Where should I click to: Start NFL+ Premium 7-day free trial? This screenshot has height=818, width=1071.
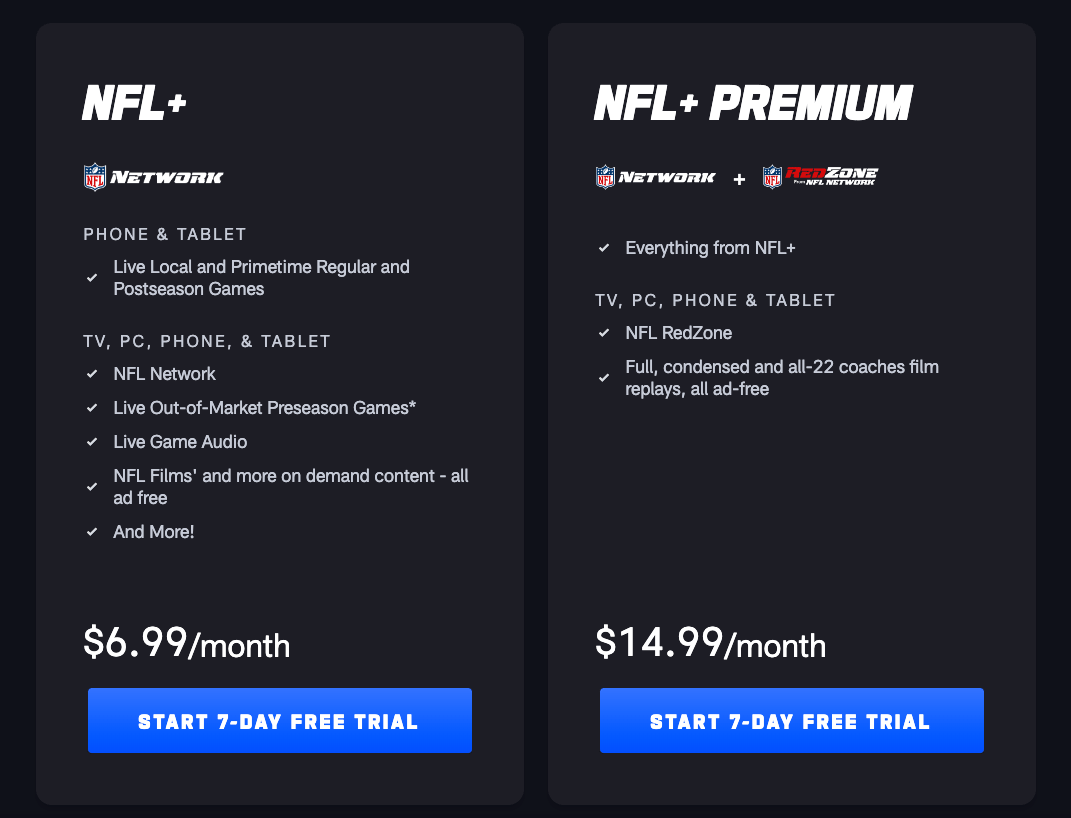pyautogui.click(x=792, y=720)
